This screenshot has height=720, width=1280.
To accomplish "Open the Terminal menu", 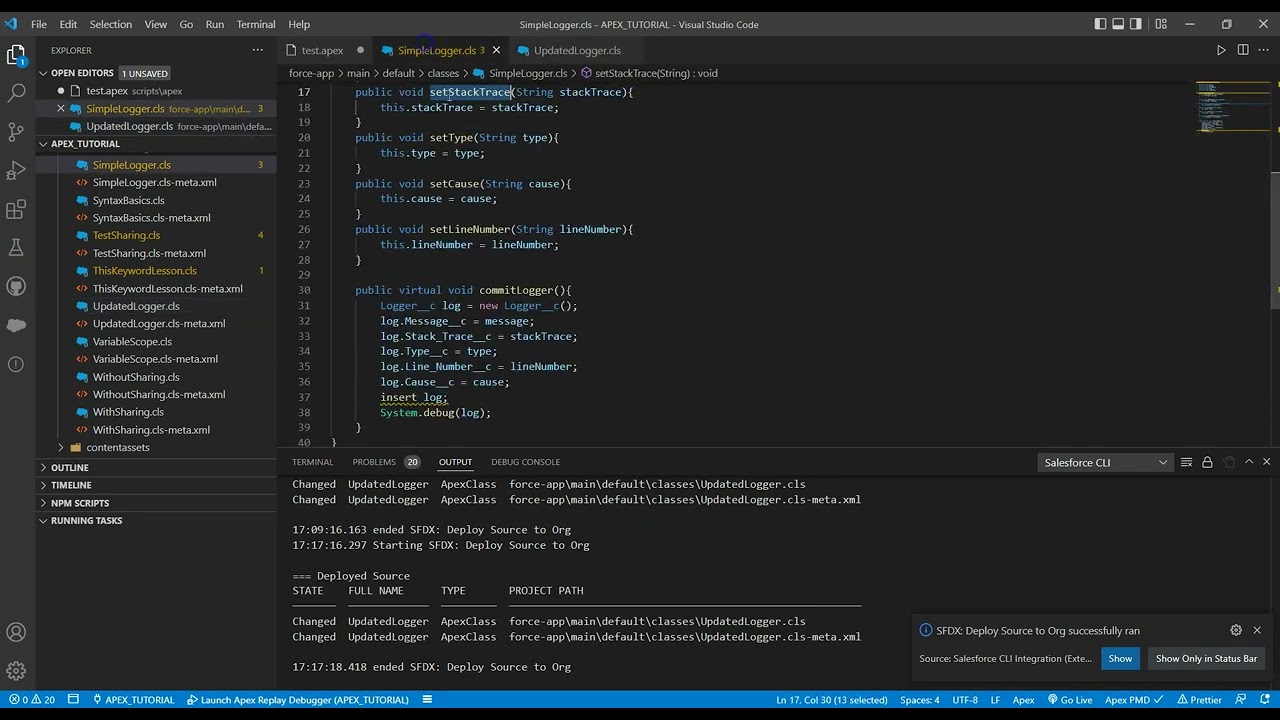I will (256, 24).
